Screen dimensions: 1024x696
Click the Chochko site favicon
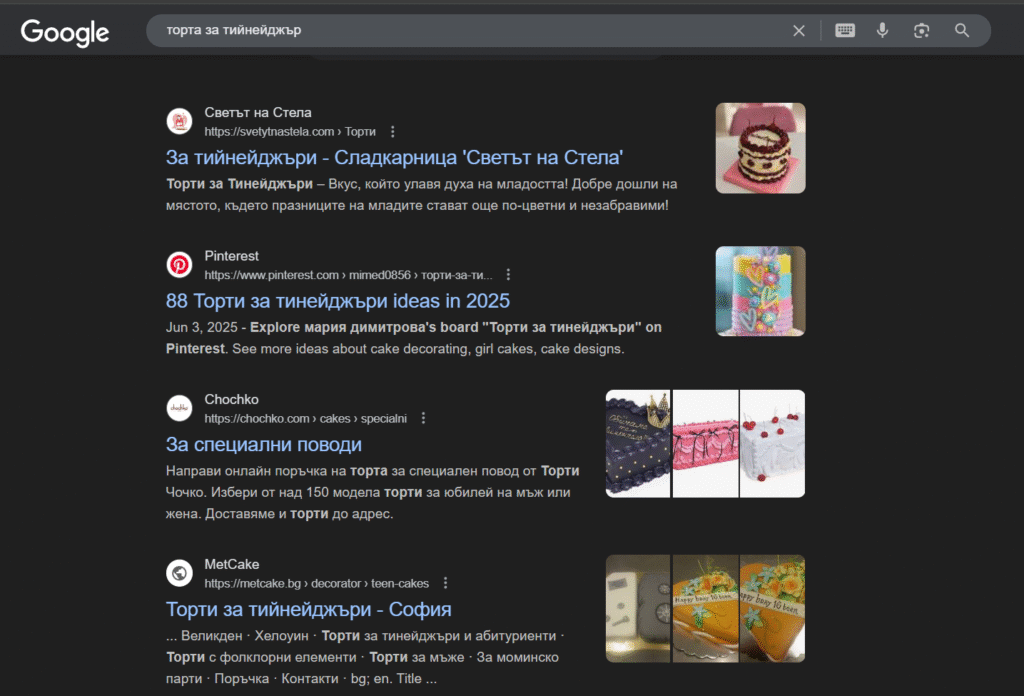point(179,408)
